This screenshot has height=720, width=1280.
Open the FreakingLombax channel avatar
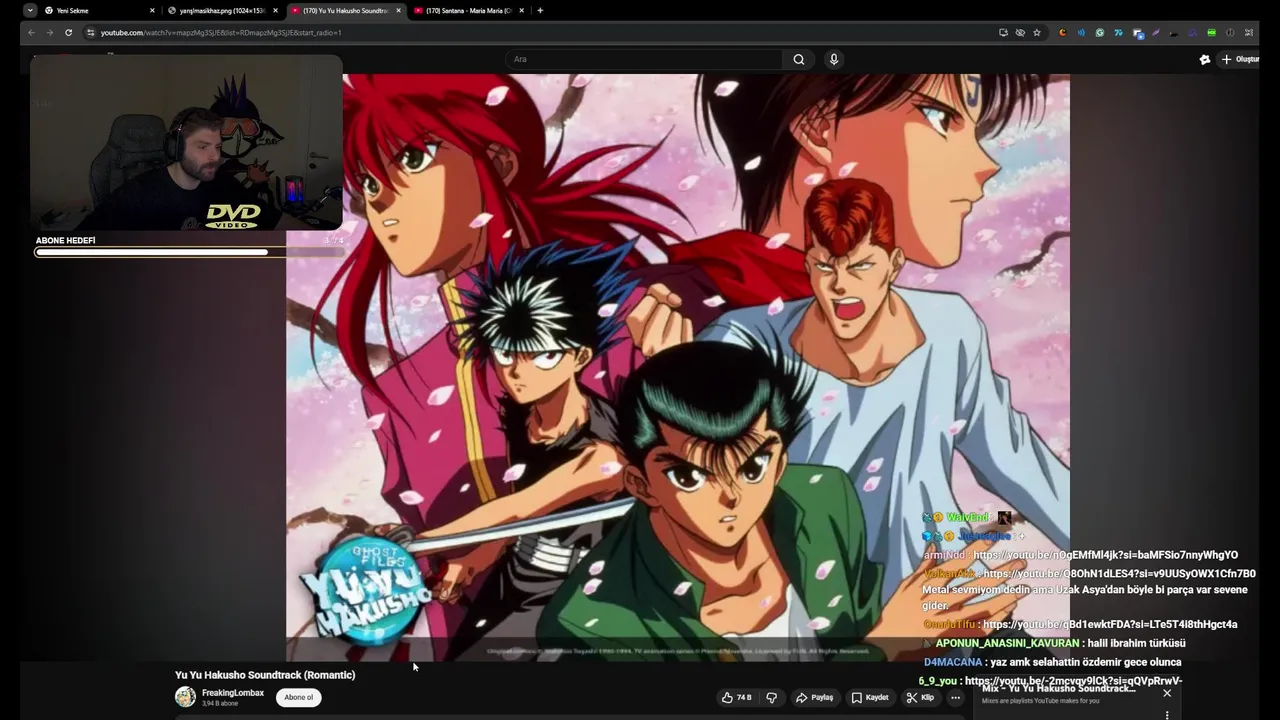coord(185,697)
